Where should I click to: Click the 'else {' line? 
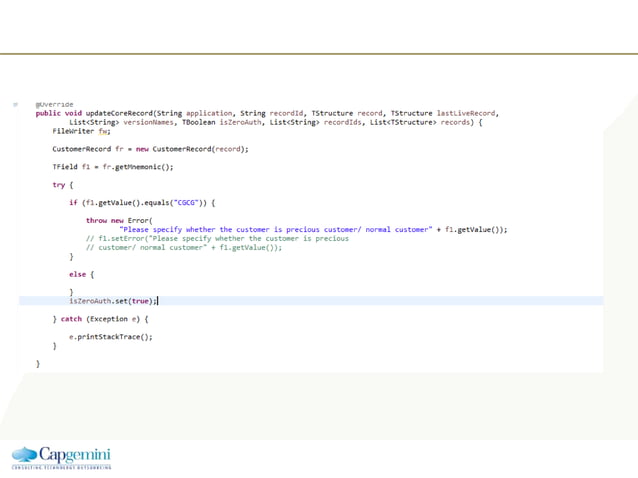coord(81,274)
